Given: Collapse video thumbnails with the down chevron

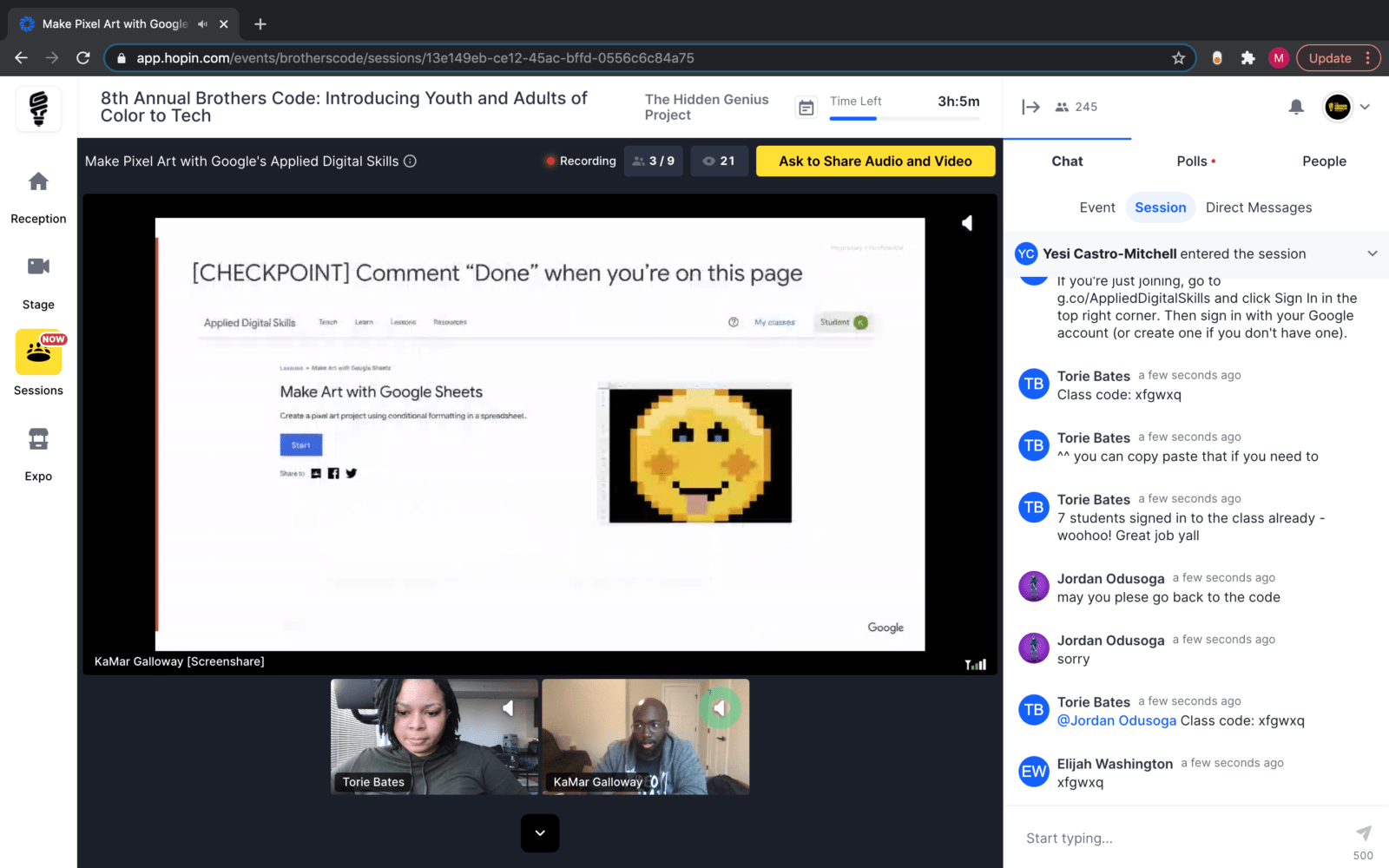Looking at the screenshot, I should [540, 833].
